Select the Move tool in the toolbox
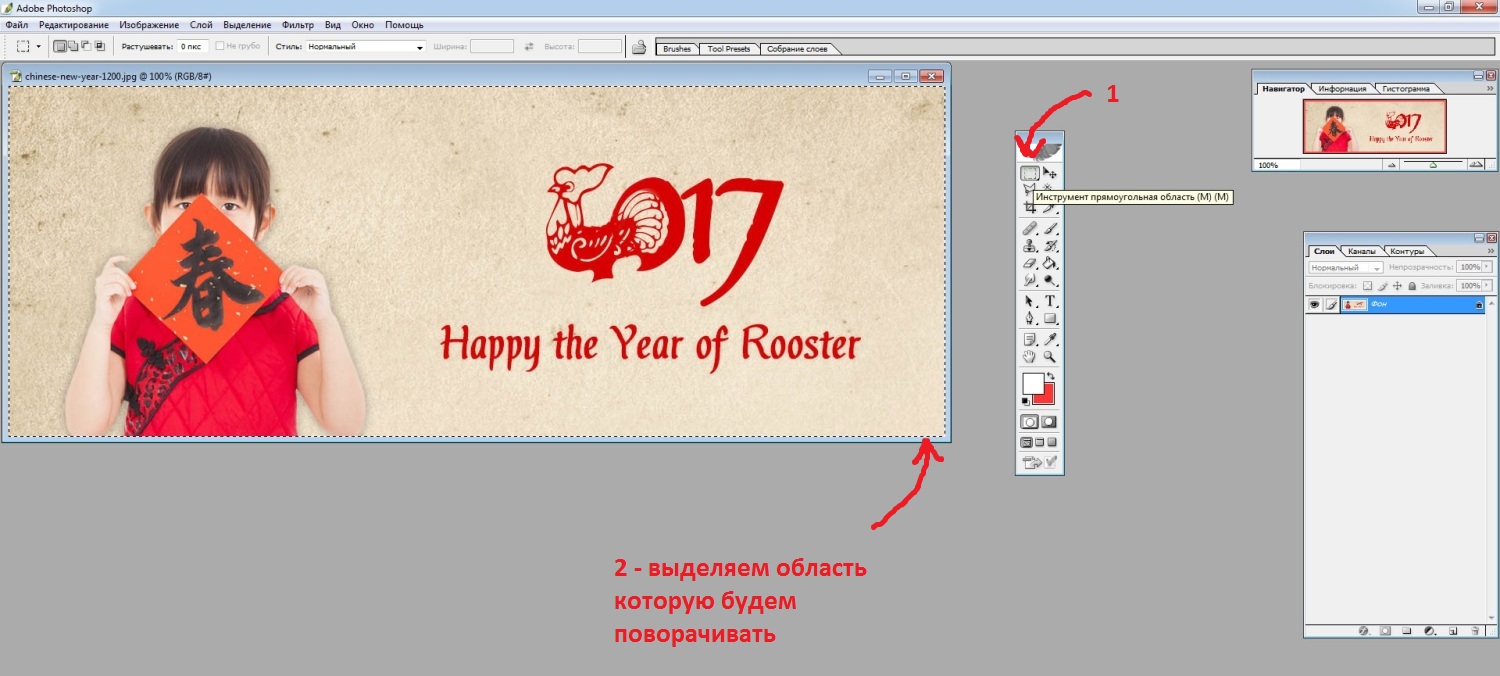 click(x=1050, y=173)
